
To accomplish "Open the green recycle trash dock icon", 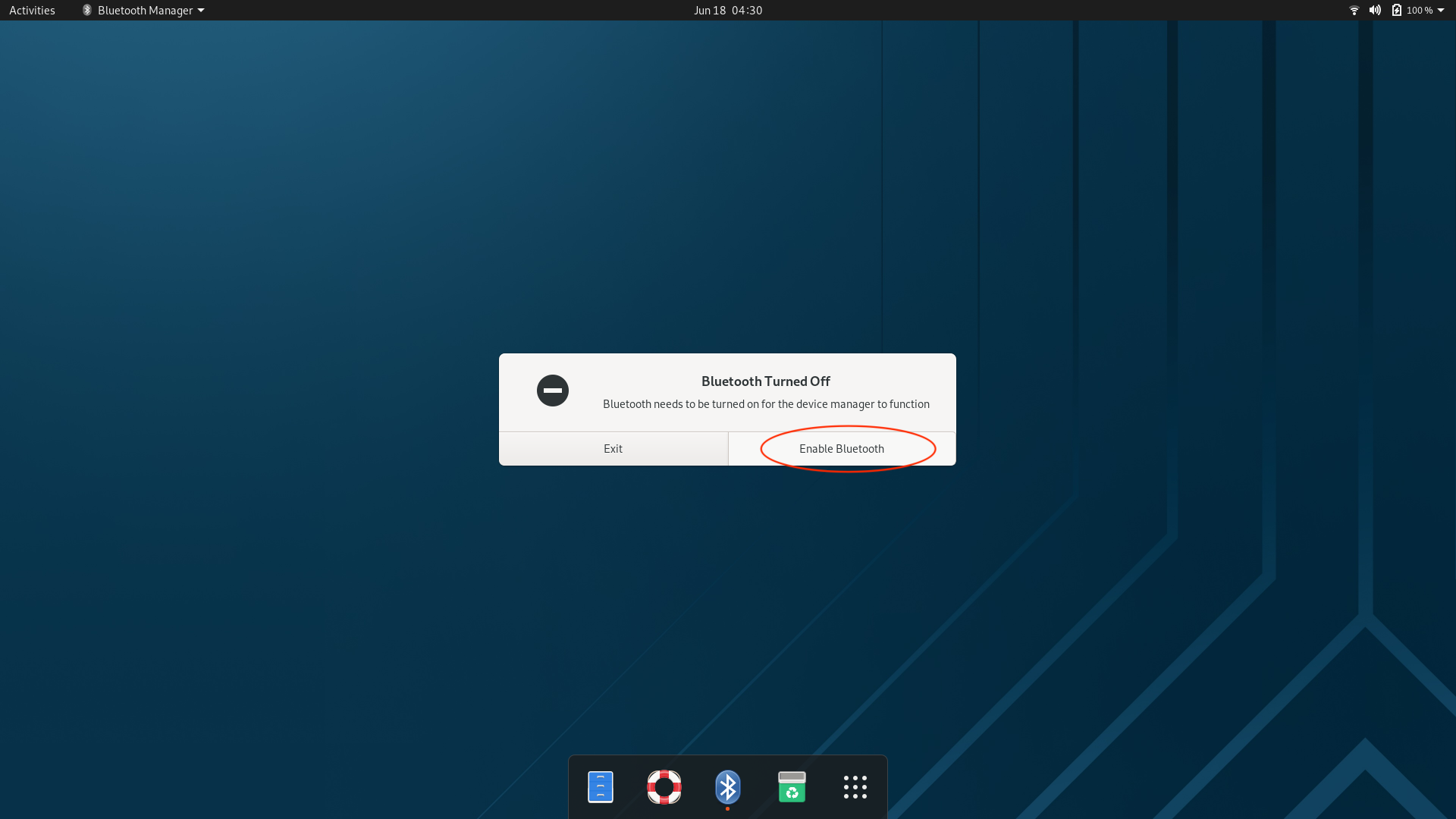I will pyautogui.click(x=792, y=787).
